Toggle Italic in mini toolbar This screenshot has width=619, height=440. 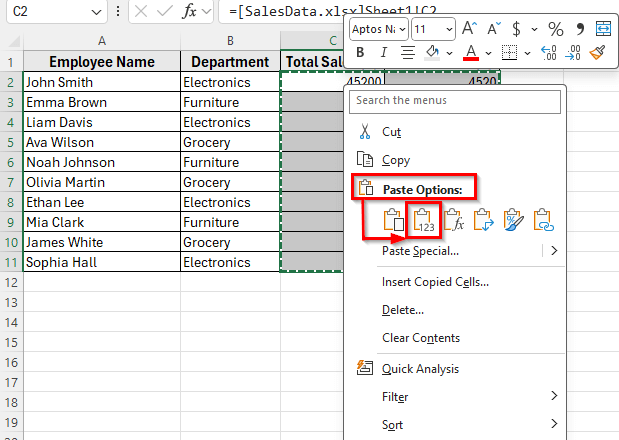click(383, 52)
